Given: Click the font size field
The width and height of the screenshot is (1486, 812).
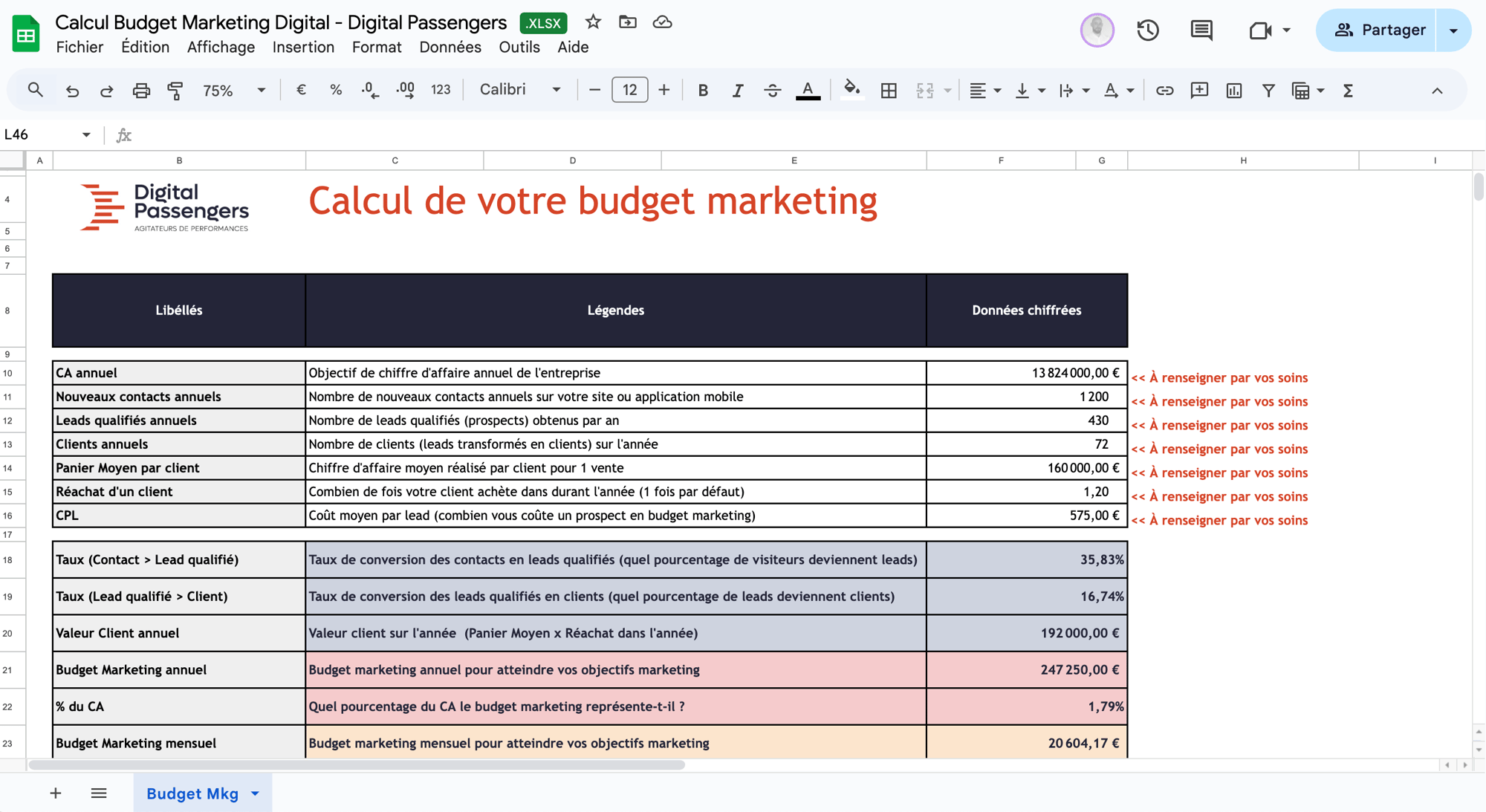Looking at the screenshot, I should pos(629,90).
